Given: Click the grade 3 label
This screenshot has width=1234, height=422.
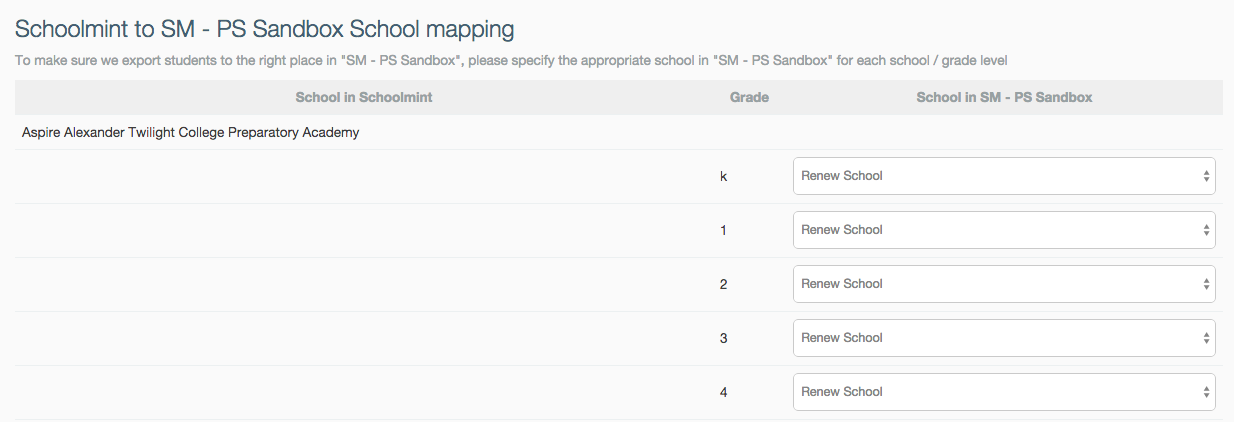Looking at the screenshot, I should point(724,339).
